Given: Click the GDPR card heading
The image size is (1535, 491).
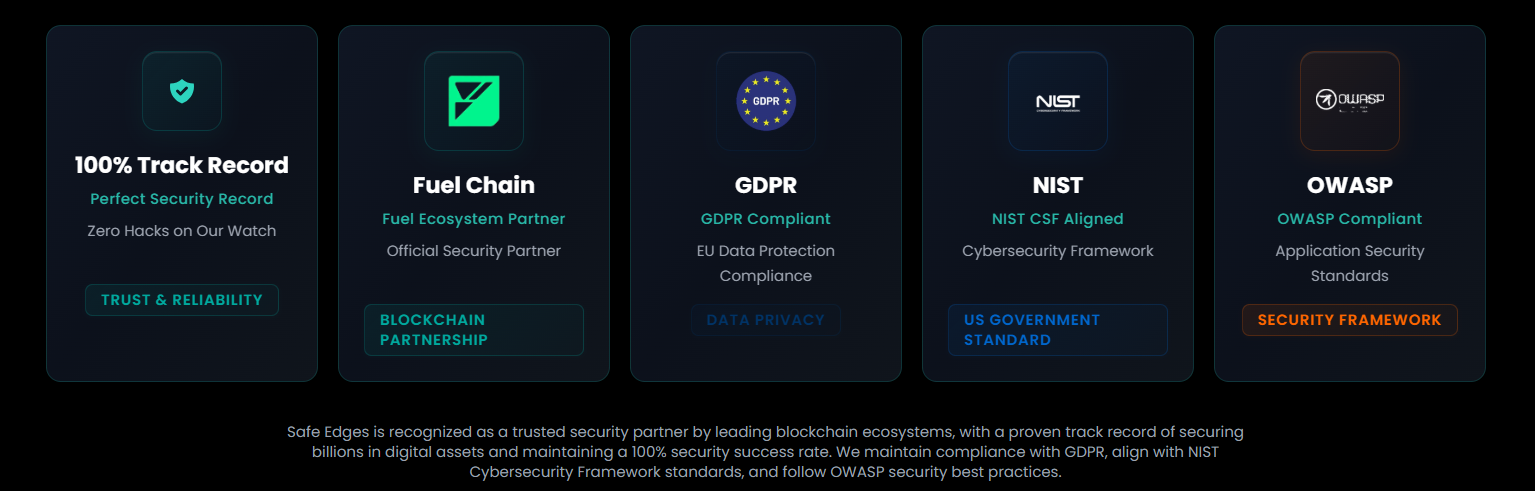Looking at the screenshot, I should (x=765, y=185).
